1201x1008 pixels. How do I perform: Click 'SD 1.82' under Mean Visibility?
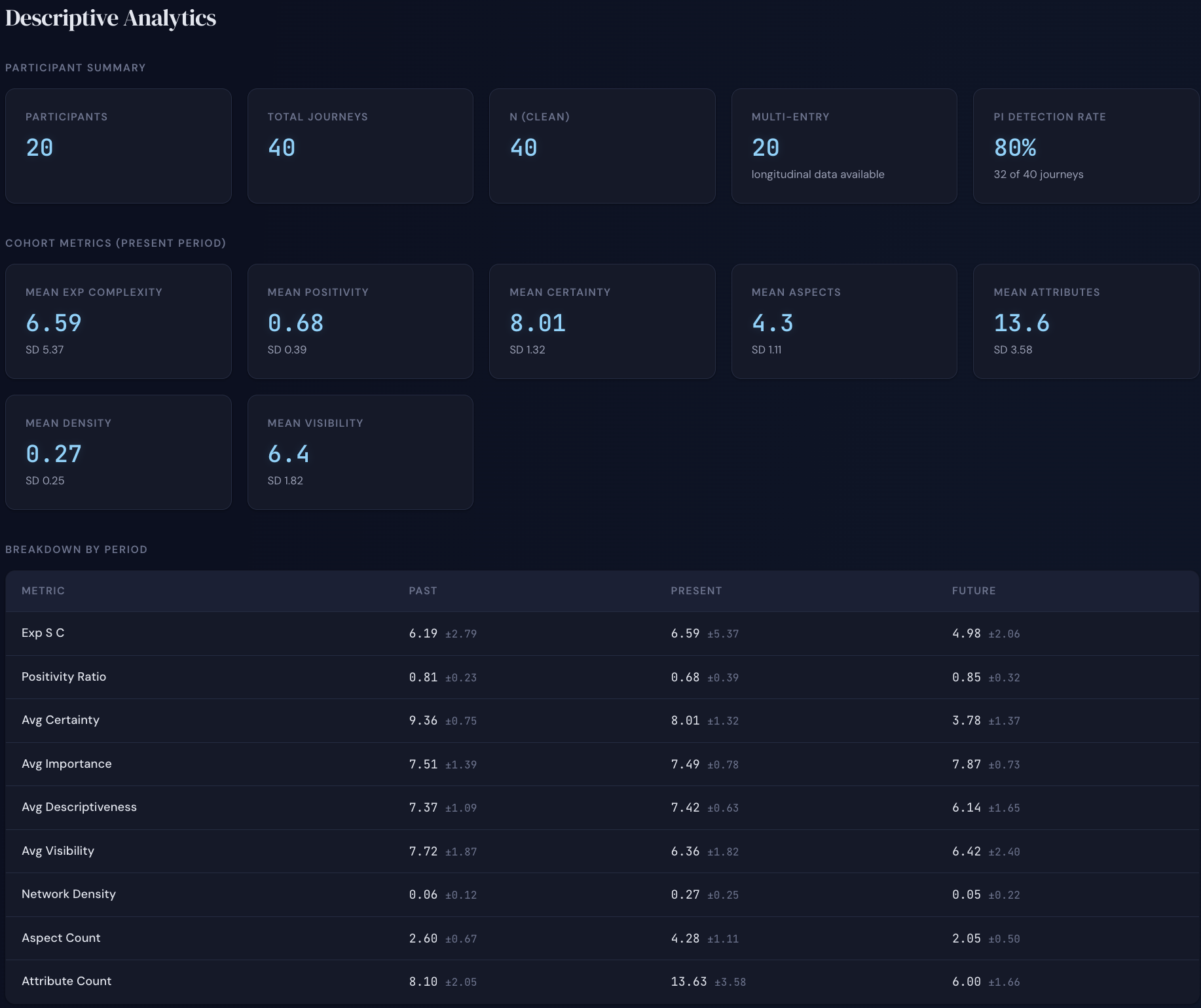pos(286,480)
